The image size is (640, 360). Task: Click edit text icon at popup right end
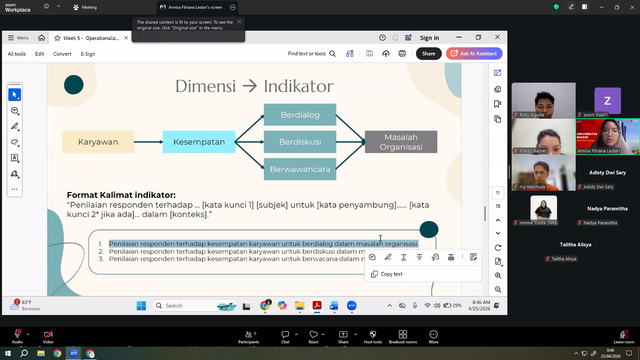[473, 257]
